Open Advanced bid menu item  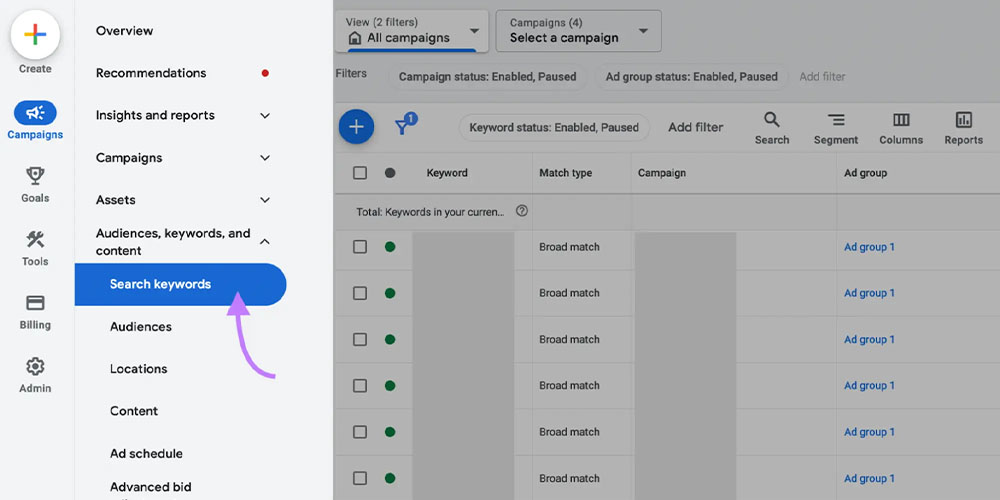(151, 487)
